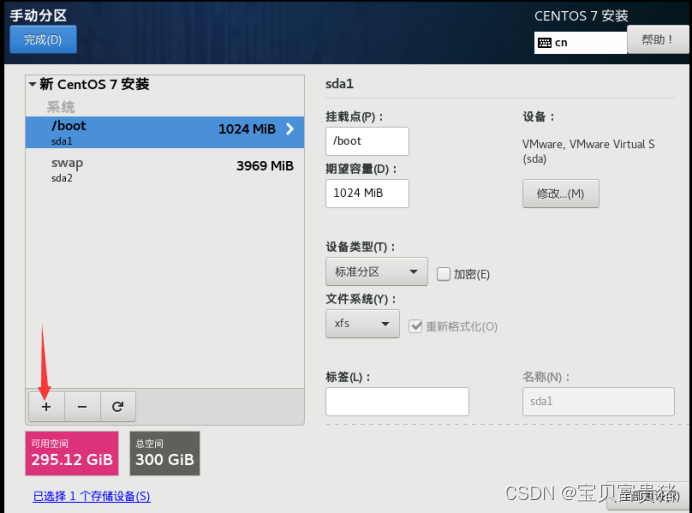Select the swap sda2 partition row
This screenshot has width=692, height=513.
[x=165, y=169]
